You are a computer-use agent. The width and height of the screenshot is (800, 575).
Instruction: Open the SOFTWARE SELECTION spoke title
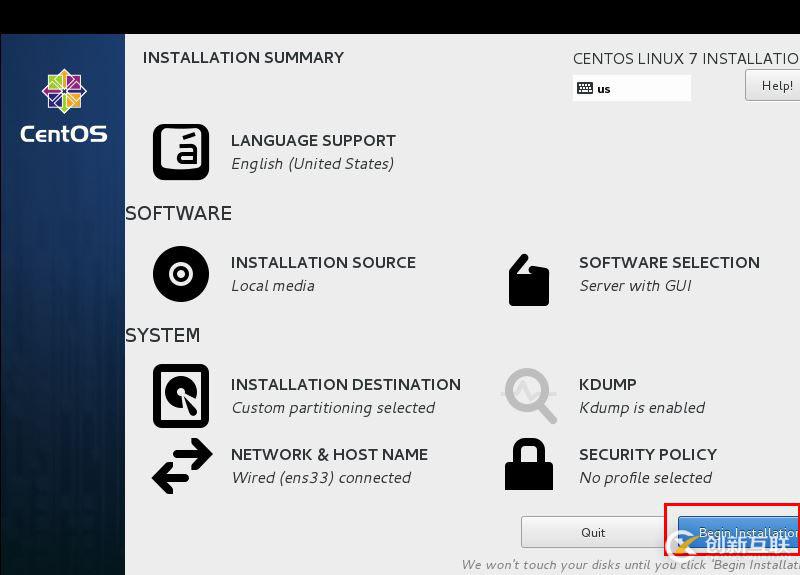click(x=669, y=263)
